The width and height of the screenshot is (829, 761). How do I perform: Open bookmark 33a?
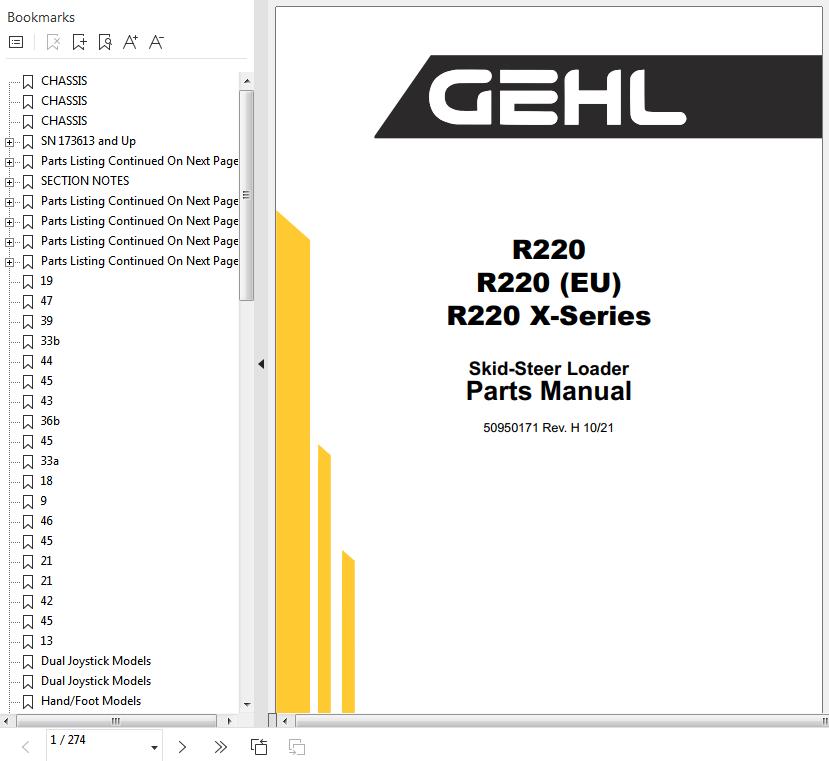coord(50,461)
